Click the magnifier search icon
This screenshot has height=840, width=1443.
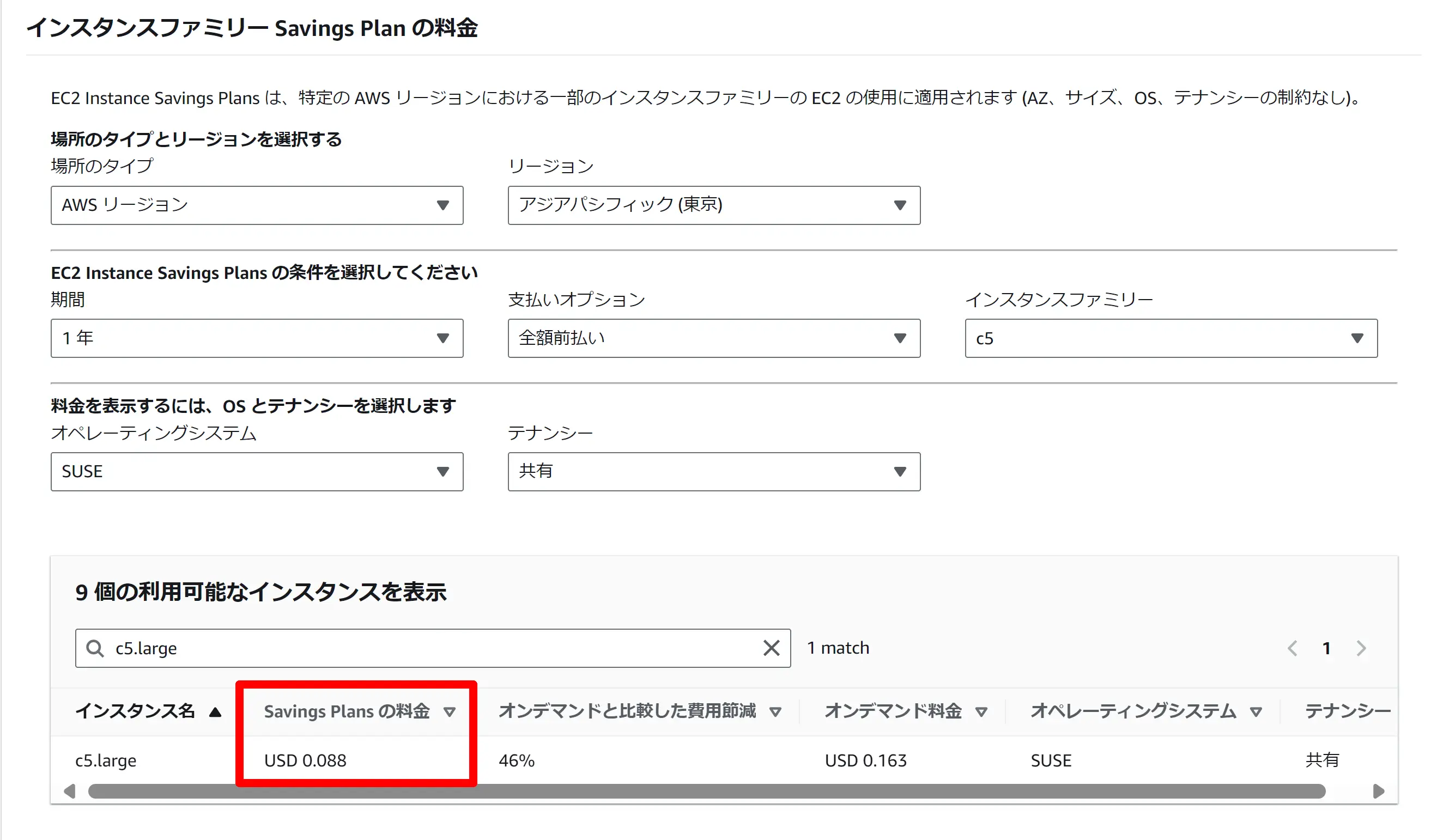(95, 649)
